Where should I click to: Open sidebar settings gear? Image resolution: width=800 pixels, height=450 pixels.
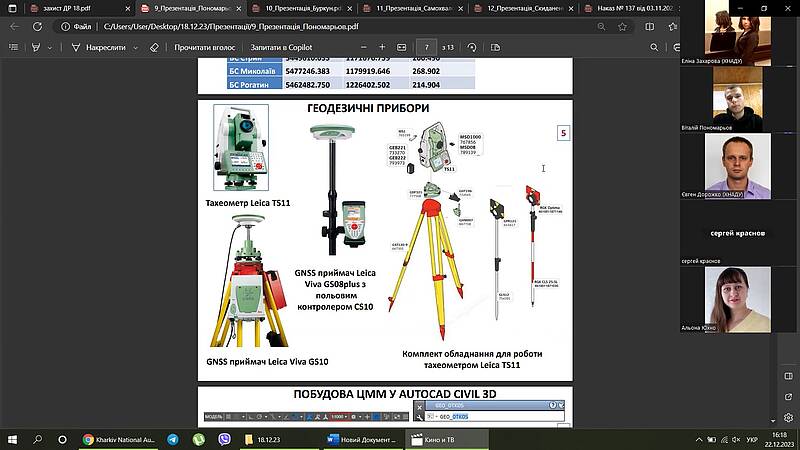[788, 417]
